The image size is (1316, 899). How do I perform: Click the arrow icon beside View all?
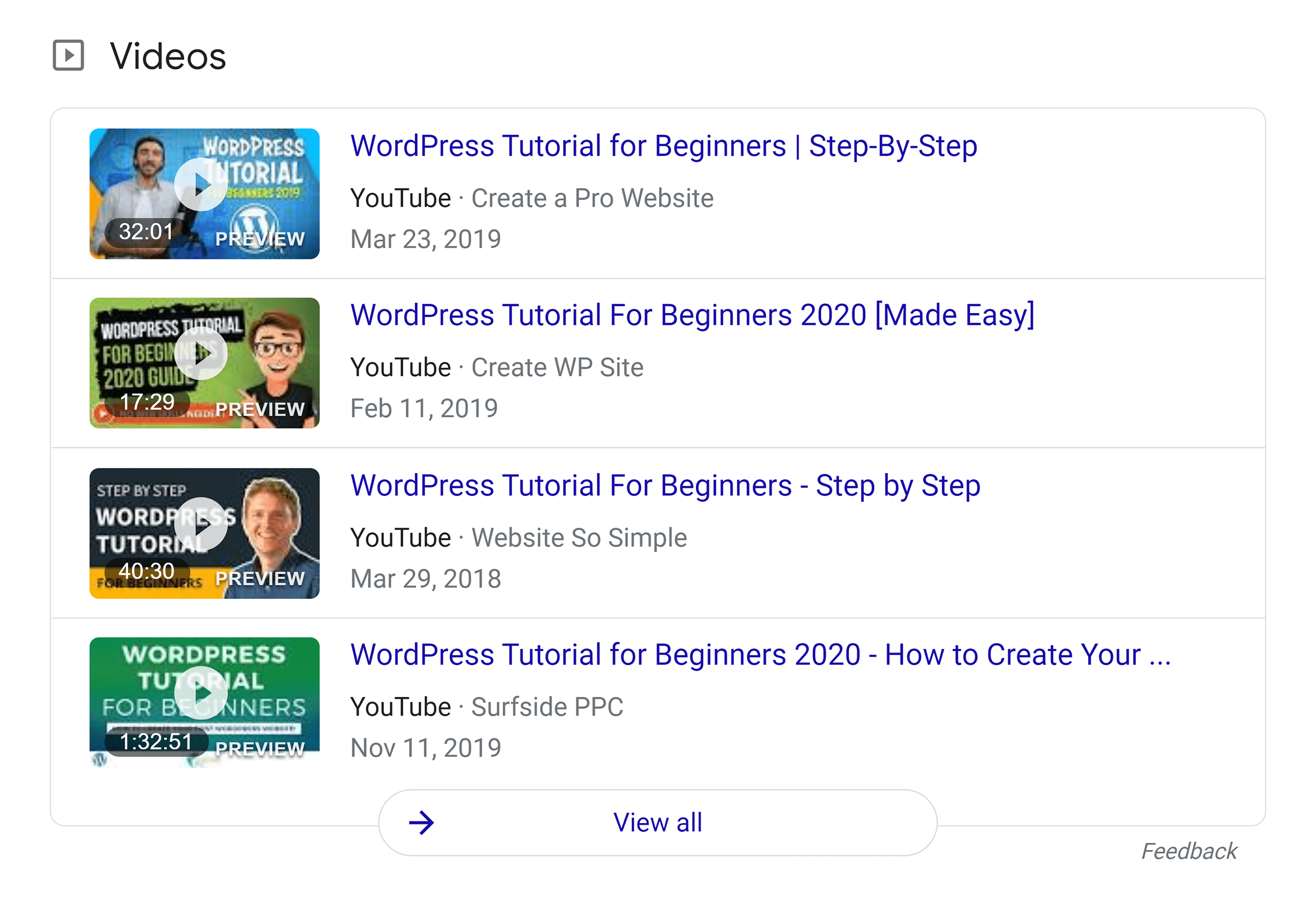tap(421, 823)
